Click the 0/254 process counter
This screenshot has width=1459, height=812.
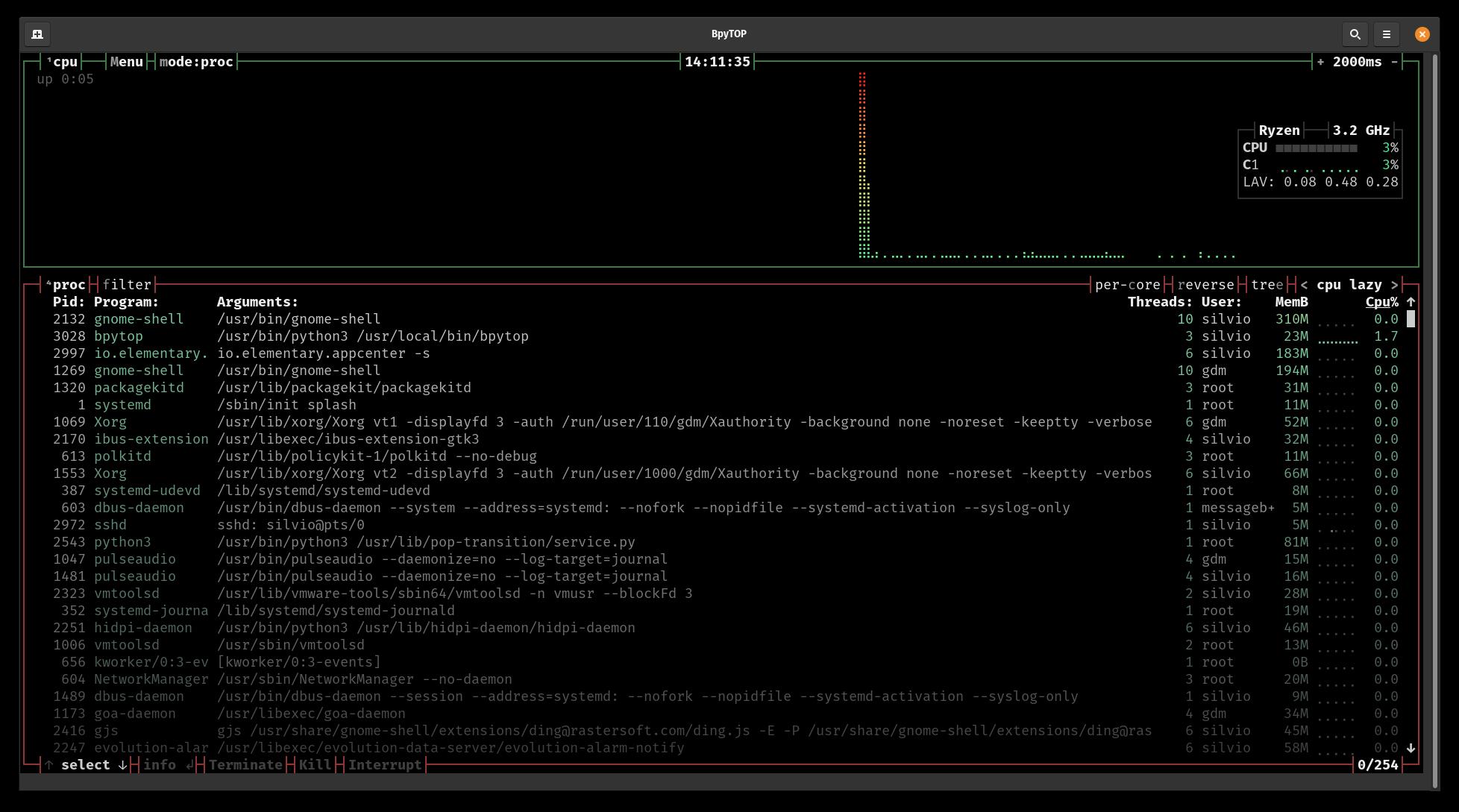1378,765
